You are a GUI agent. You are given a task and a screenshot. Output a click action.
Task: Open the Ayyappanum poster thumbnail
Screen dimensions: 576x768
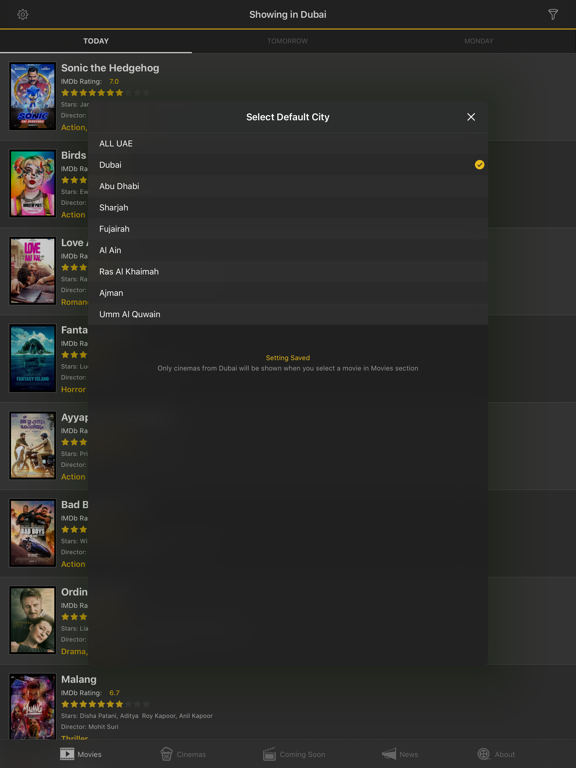pos(33,445)
